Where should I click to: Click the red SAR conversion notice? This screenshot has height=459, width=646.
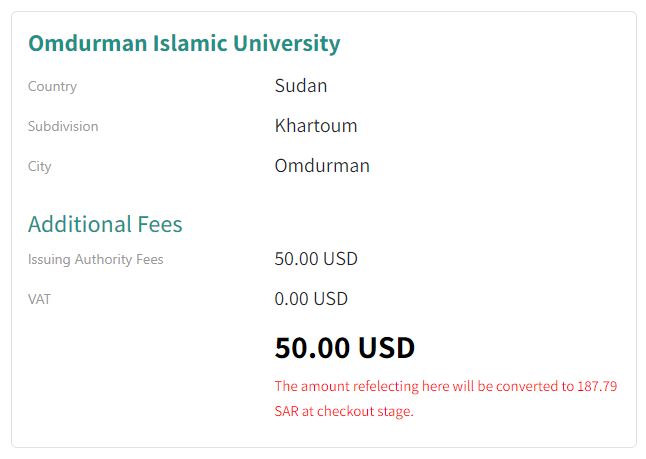click(445, 398)
